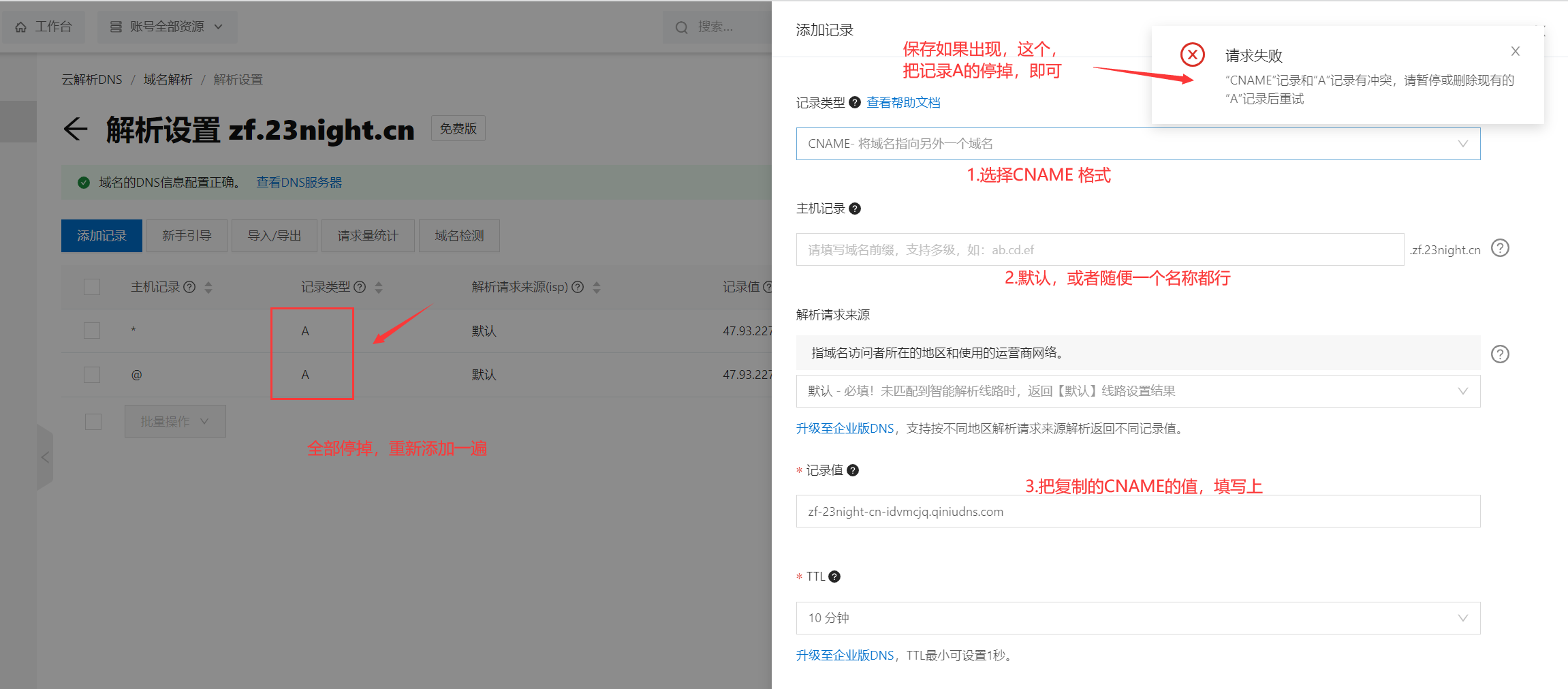Click record type A in the @ row

(x=305, y=375)
